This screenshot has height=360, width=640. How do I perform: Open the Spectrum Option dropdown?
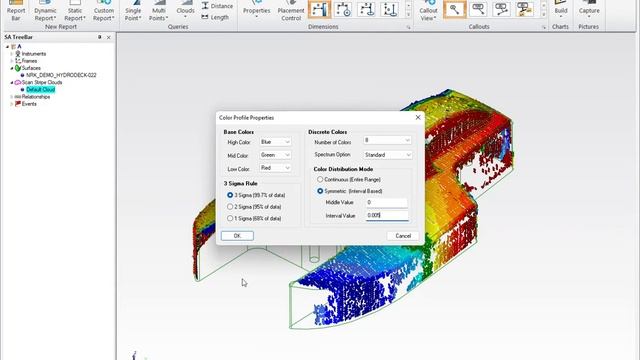387,155
